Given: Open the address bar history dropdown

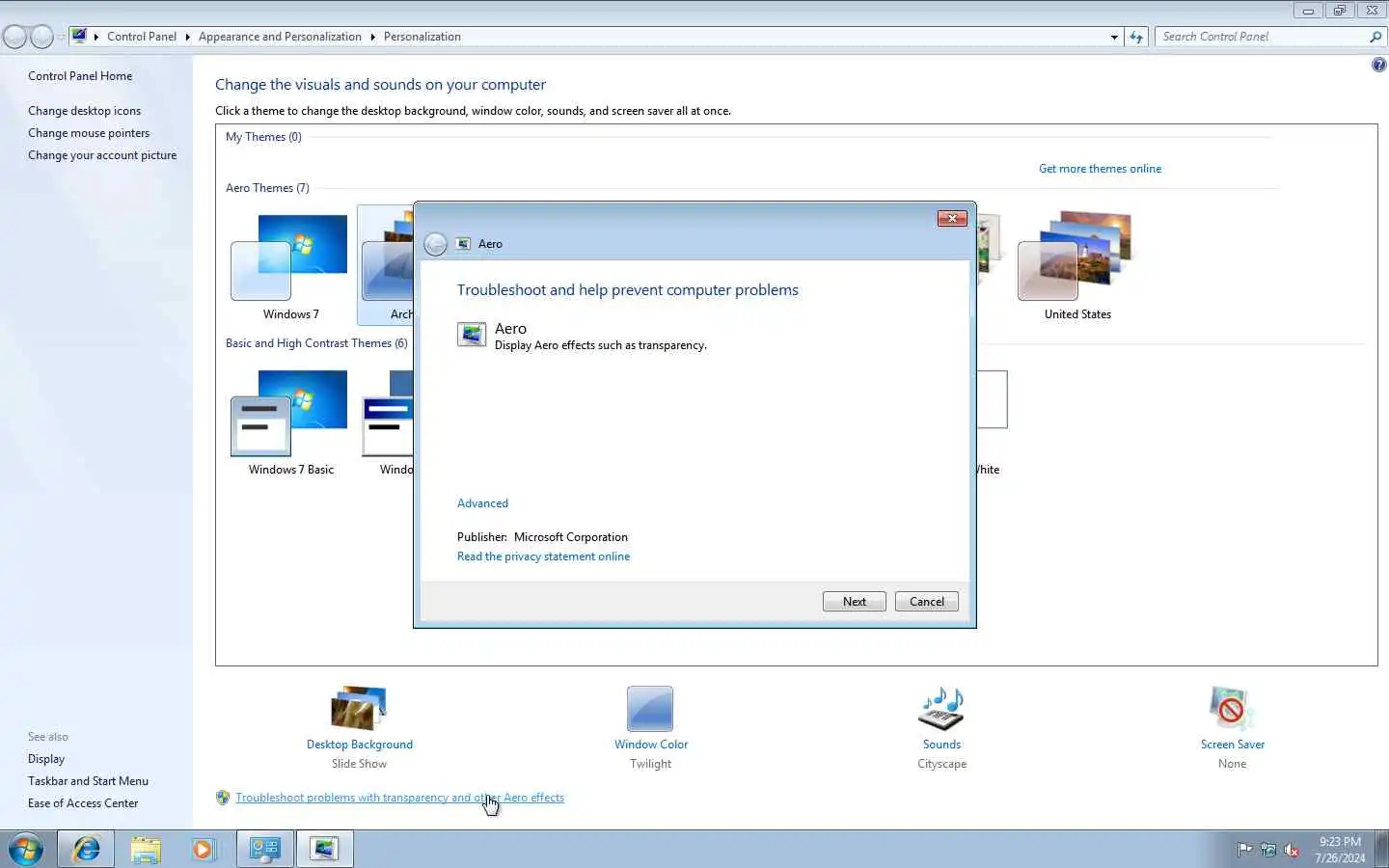Looking at the screenshot, I should coord(1114,37).
